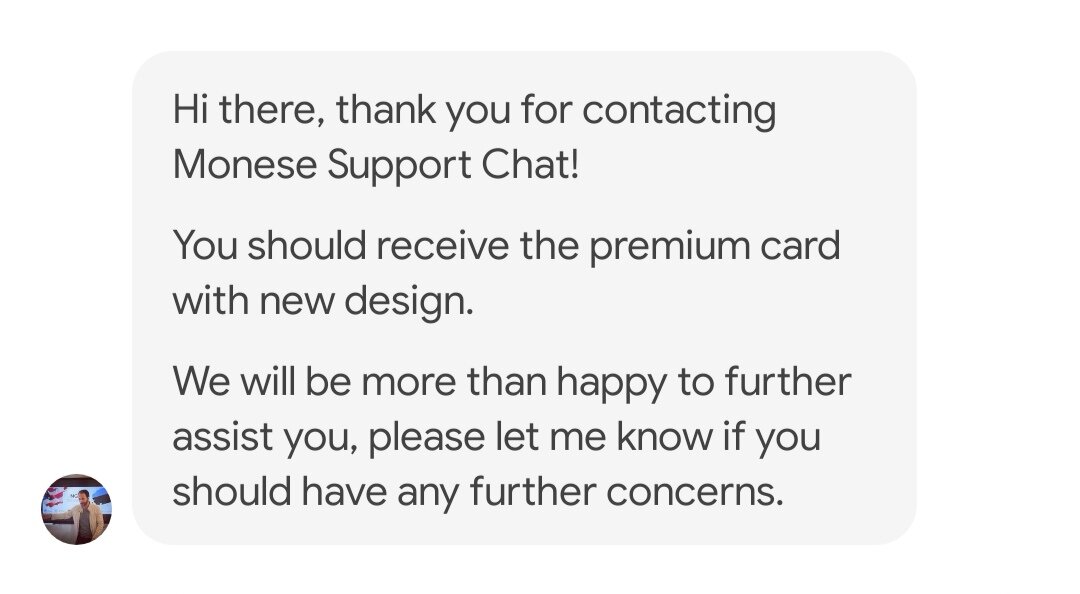Click the word "Monese" in the message
The height and width of the screenshot is (594, 1080).
(x=245, y=165)
